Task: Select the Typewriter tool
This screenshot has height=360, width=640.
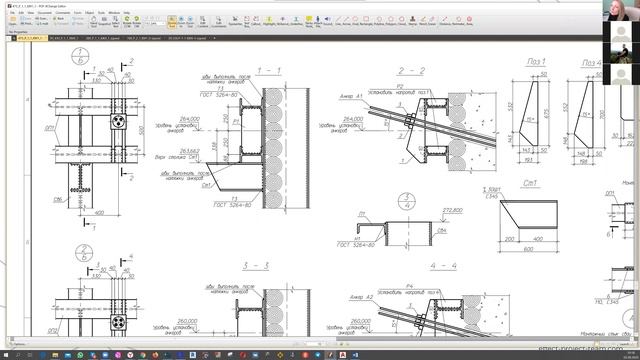Action: [235, 21]
